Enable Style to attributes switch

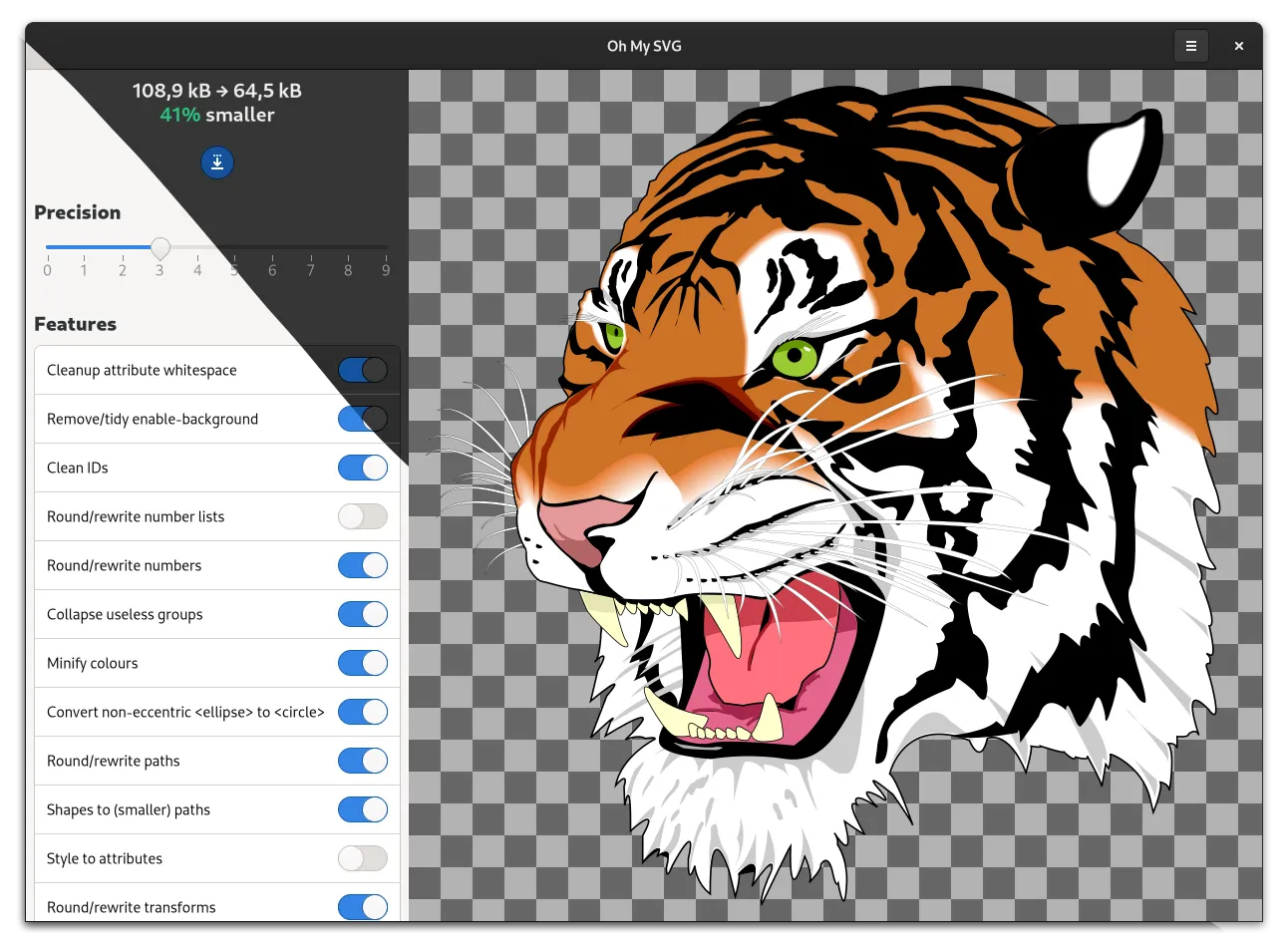coord(363,858)
